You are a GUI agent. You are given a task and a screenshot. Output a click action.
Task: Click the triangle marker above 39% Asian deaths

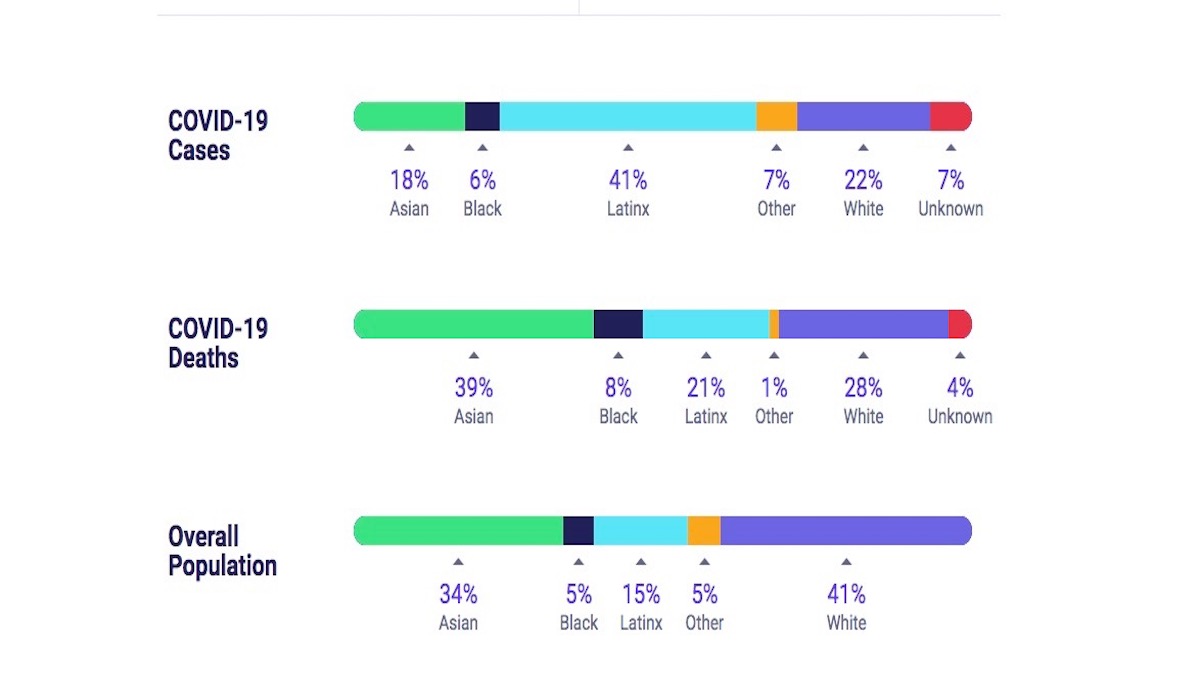(x=474, y=355)
